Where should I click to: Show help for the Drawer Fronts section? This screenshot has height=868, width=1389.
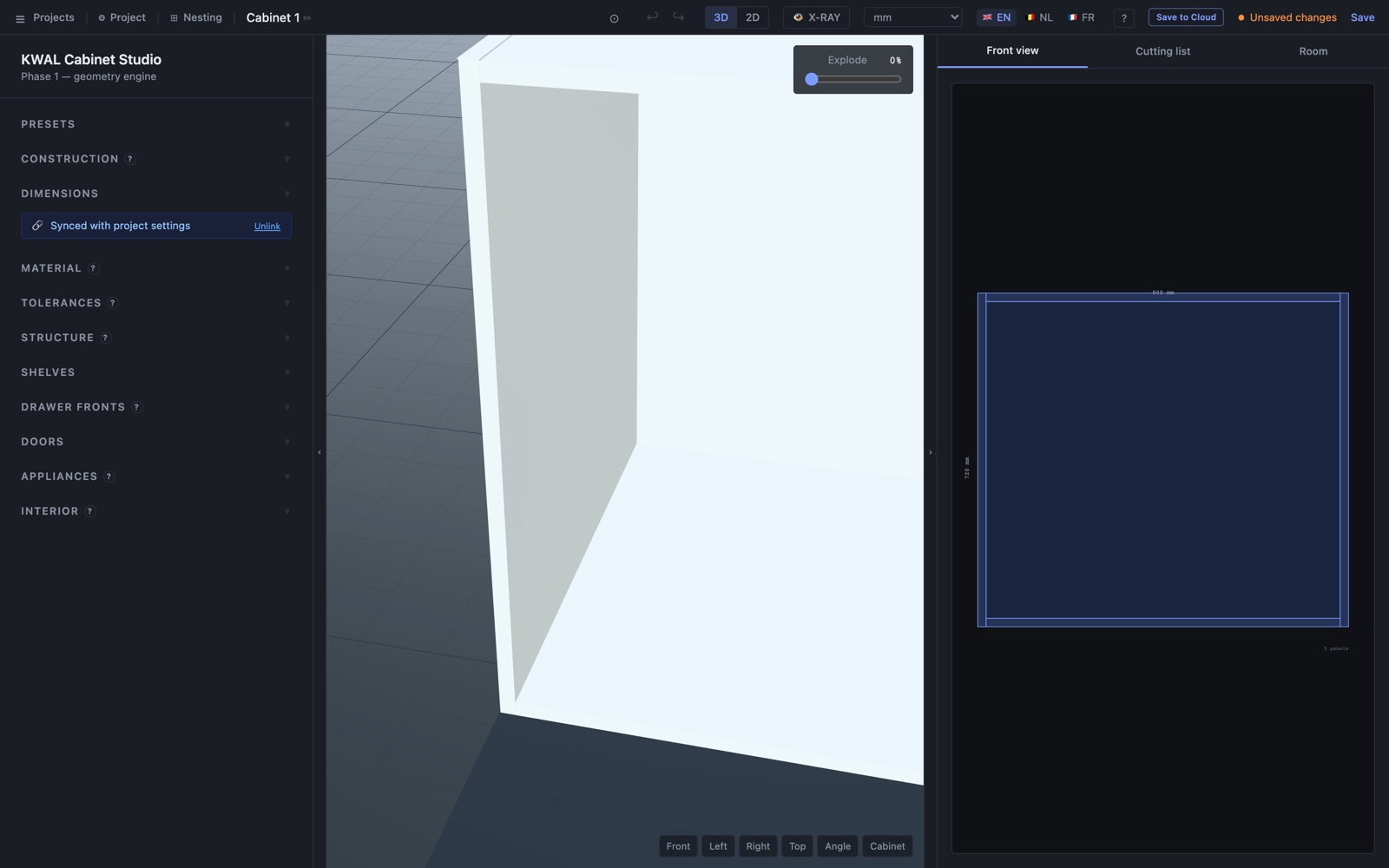click(x=136, y=407)
